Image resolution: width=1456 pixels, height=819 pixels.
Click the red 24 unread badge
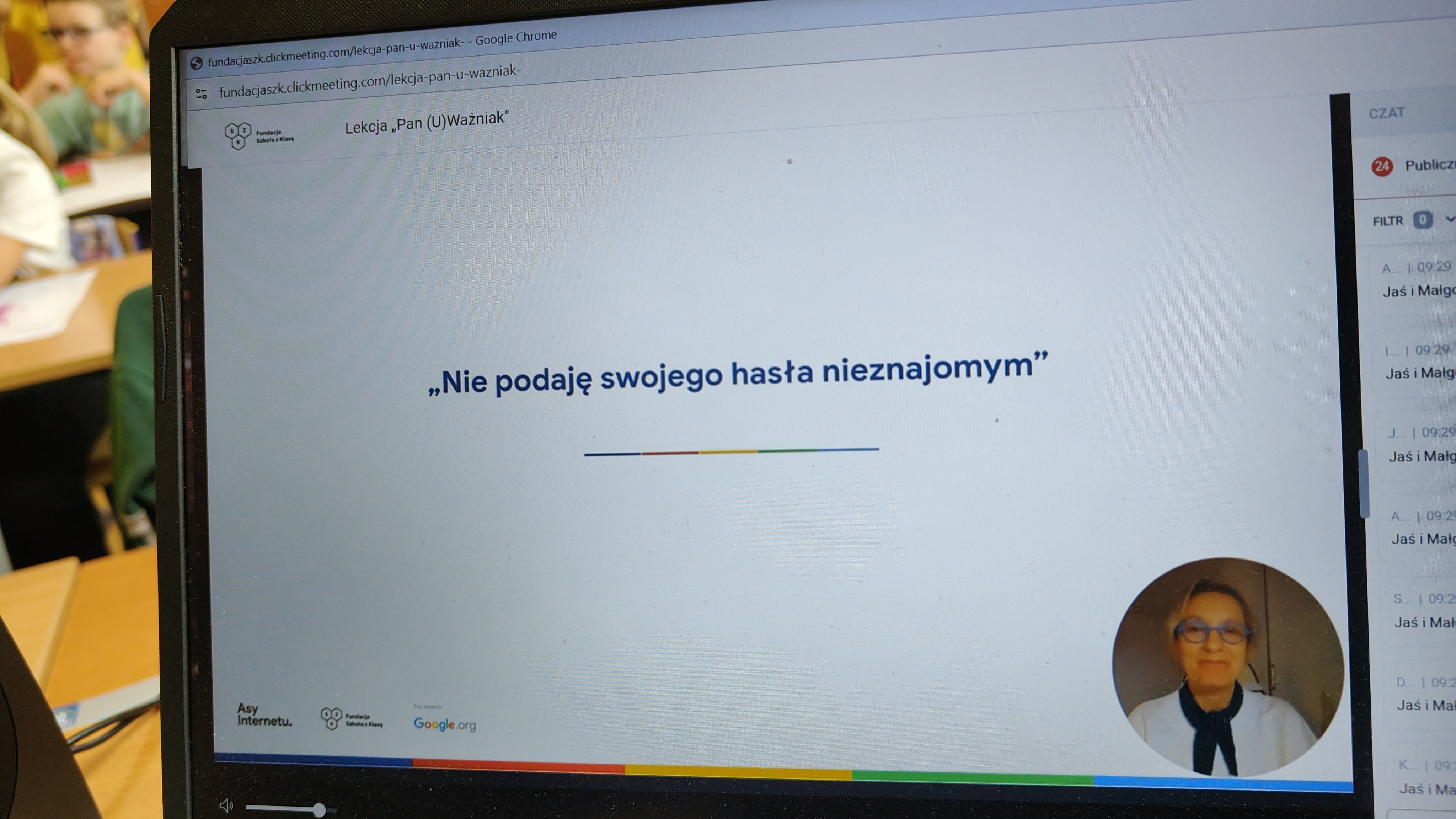(x=1382, y=166)
